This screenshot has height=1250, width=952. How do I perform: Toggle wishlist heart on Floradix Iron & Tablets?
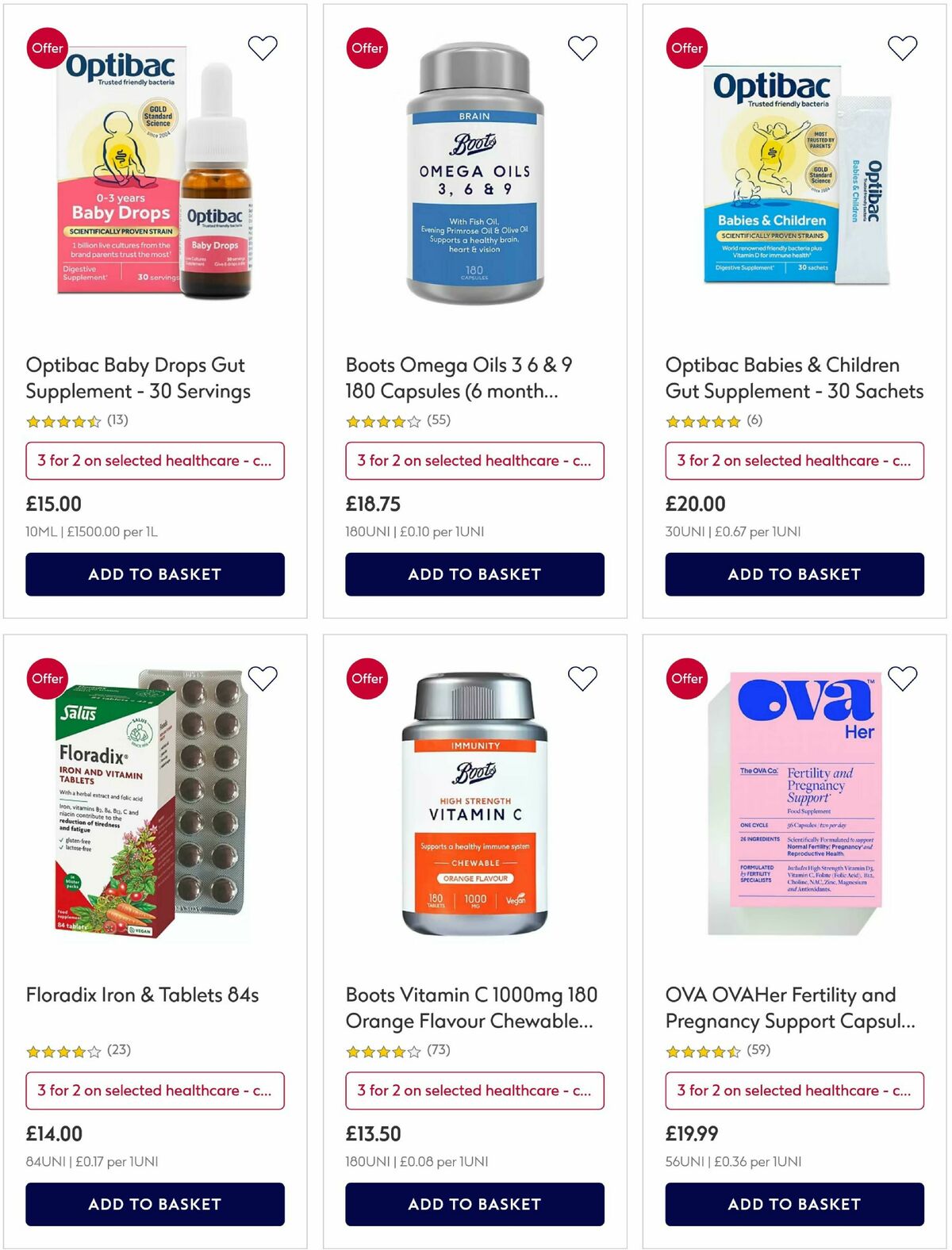(x=262, y=678)
